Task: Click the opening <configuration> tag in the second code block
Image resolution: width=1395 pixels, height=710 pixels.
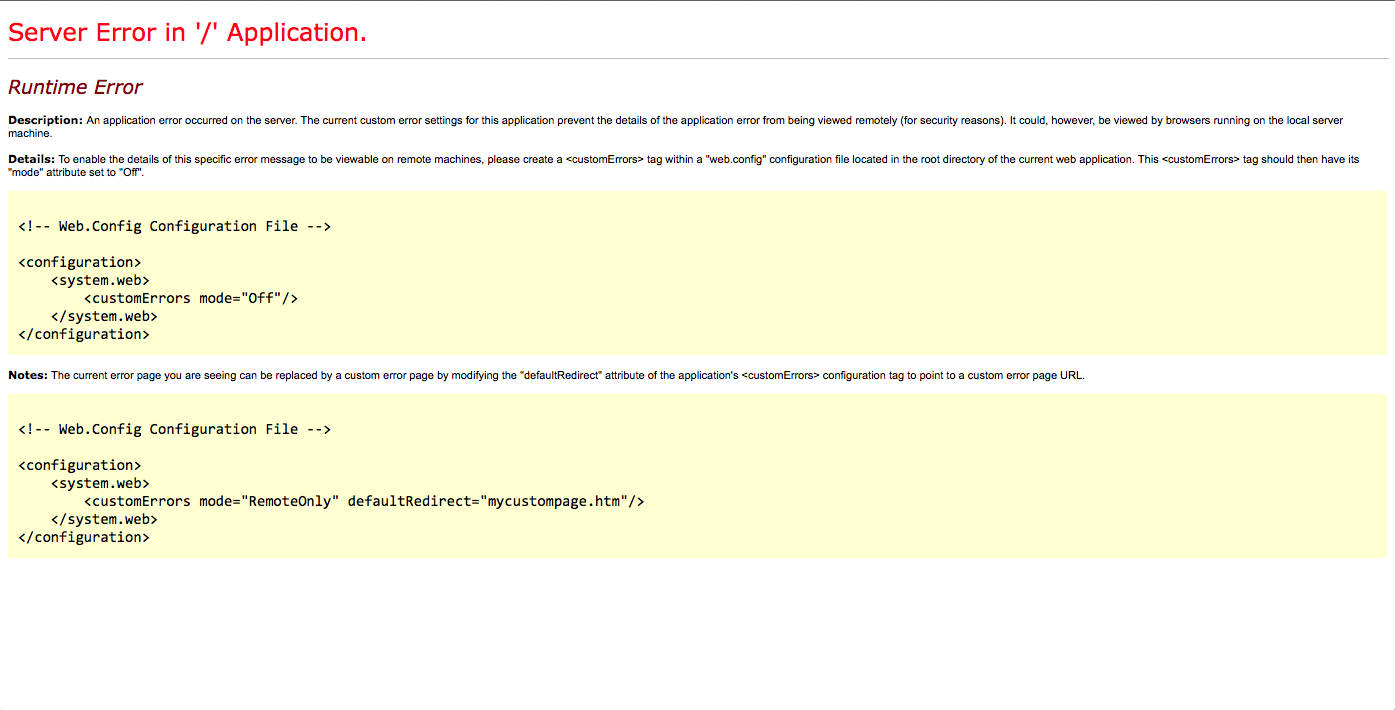Action: pyautogui.click(x=80, y=465)
